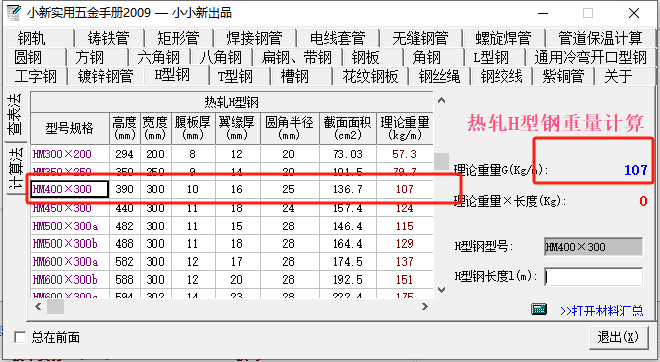Switch to the 计算法 side tab
The height and width of the screenshot is (362, 660).
(16, 168)
